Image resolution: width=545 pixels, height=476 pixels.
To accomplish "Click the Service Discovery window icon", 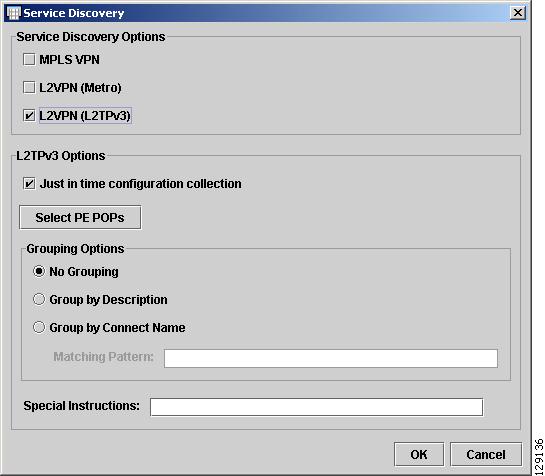I will [x=14, y=13].
